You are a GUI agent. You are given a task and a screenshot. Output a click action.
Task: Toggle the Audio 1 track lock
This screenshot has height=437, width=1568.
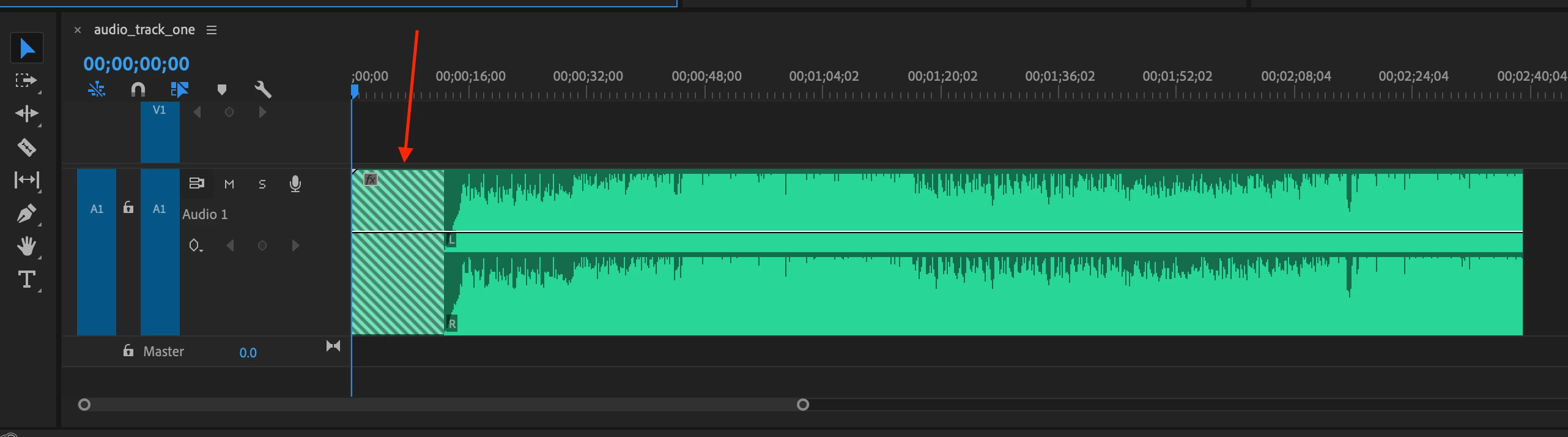point(128,207)
